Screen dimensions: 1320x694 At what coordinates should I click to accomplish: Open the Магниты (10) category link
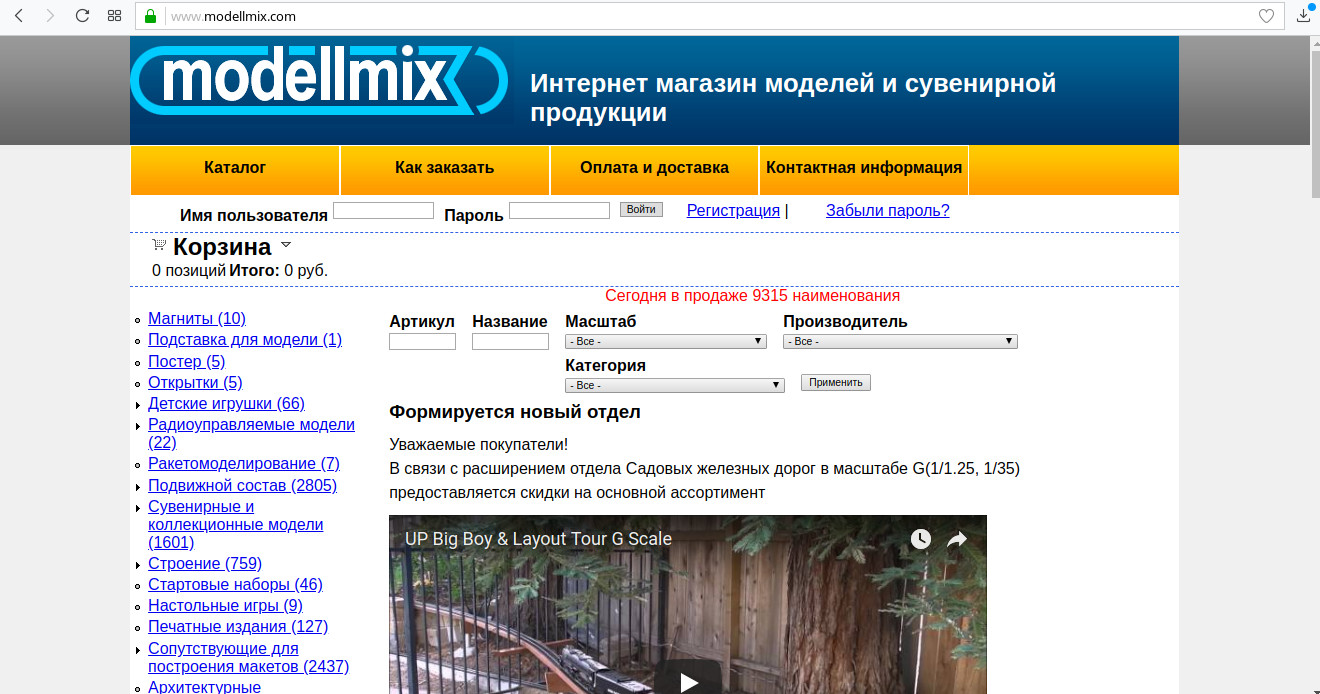click(197, 318)
